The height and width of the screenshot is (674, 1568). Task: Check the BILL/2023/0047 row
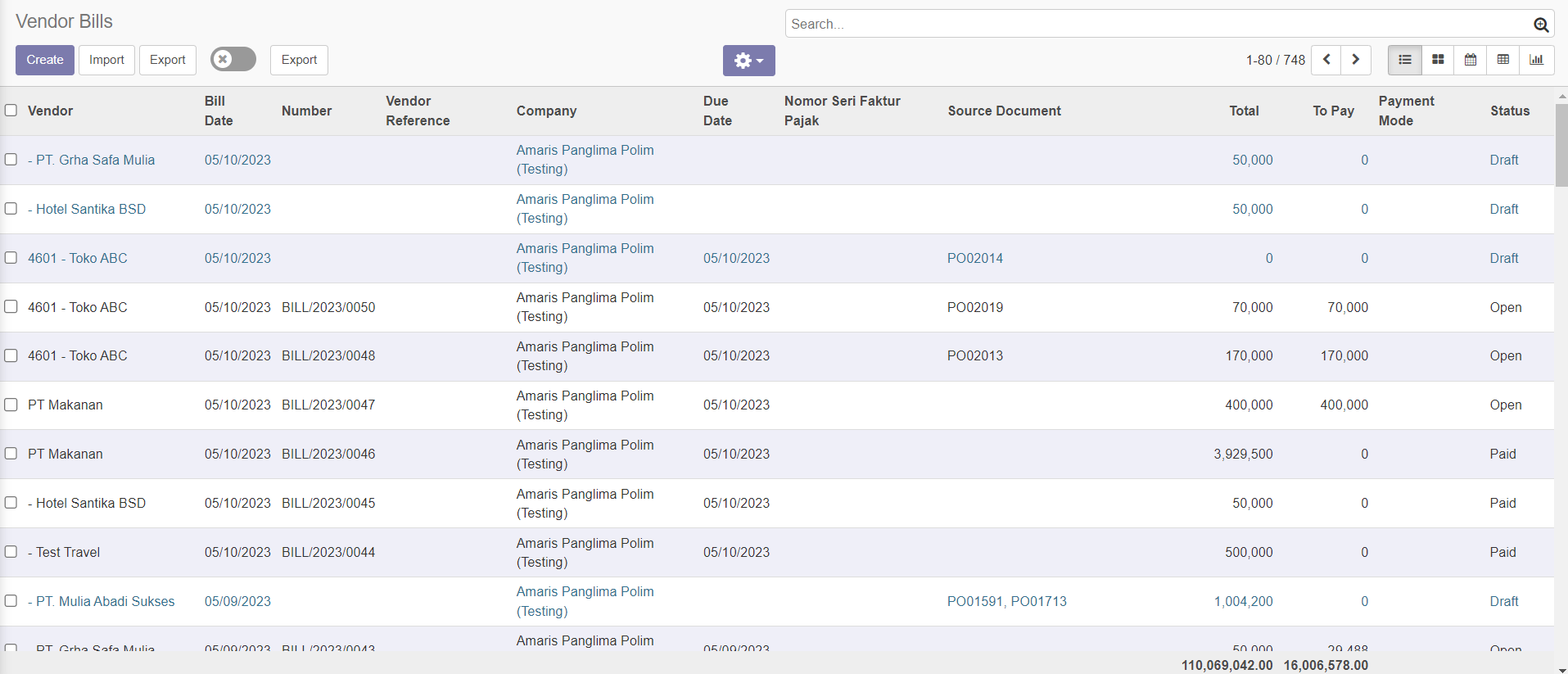click(11, 405)
